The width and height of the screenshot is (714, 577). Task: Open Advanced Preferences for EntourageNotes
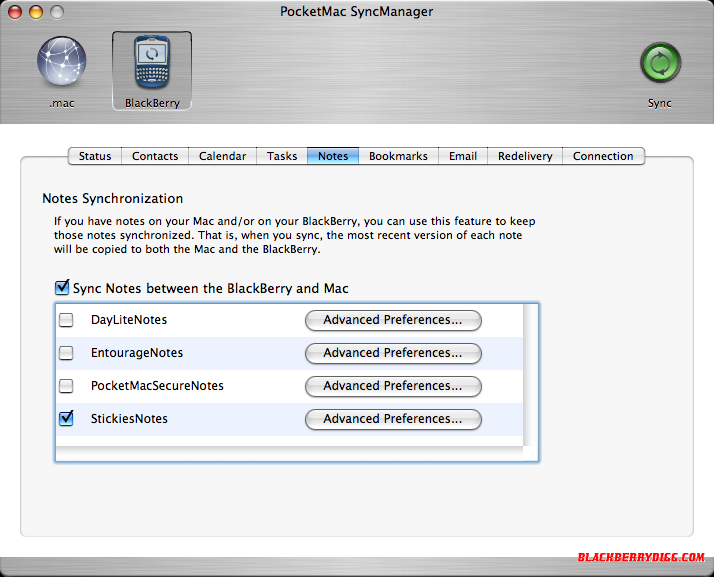click(393, 353)
